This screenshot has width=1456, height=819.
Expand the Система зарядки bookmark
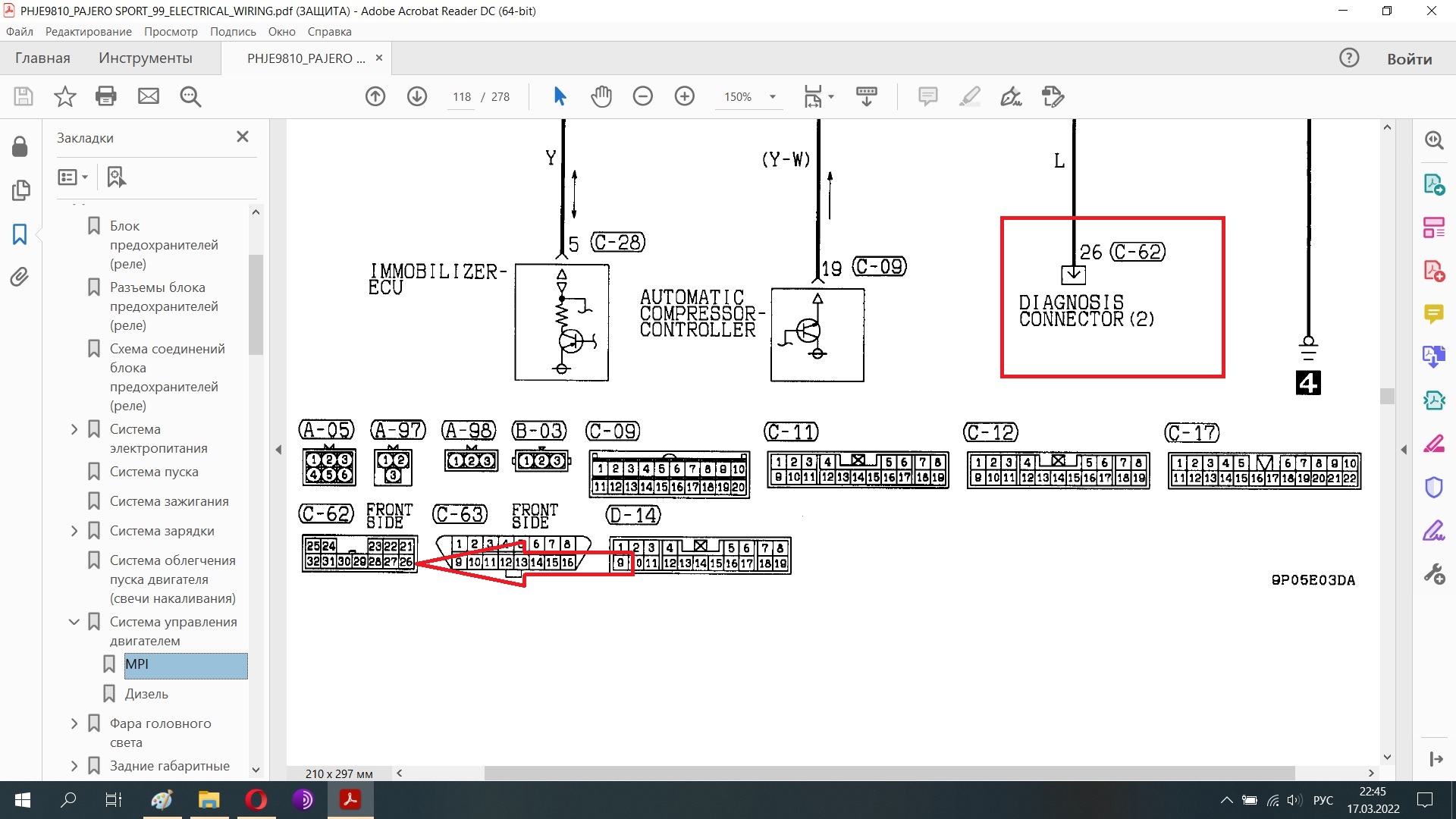(x=74, y=531)
